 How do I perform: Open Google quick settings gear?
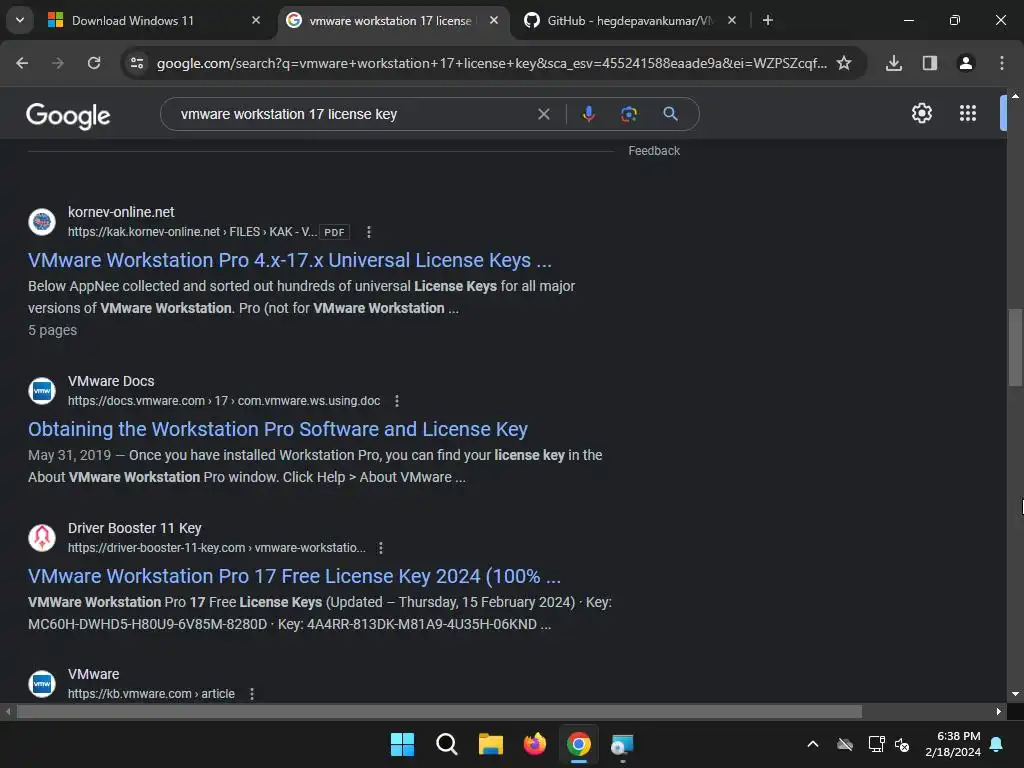coord(921,114)
